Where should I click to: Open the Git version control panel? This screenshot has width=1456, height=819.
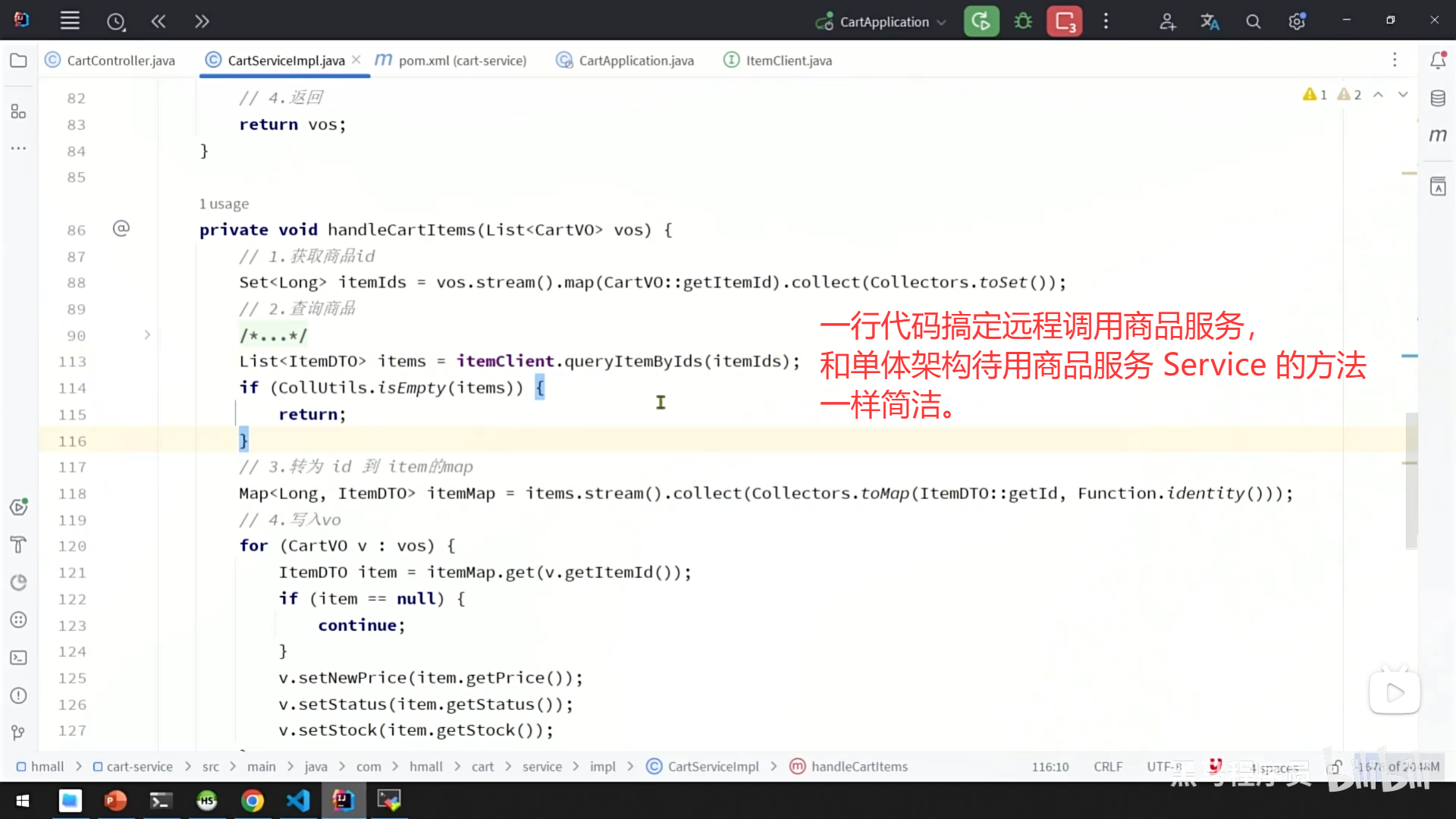tap(18, 733)
